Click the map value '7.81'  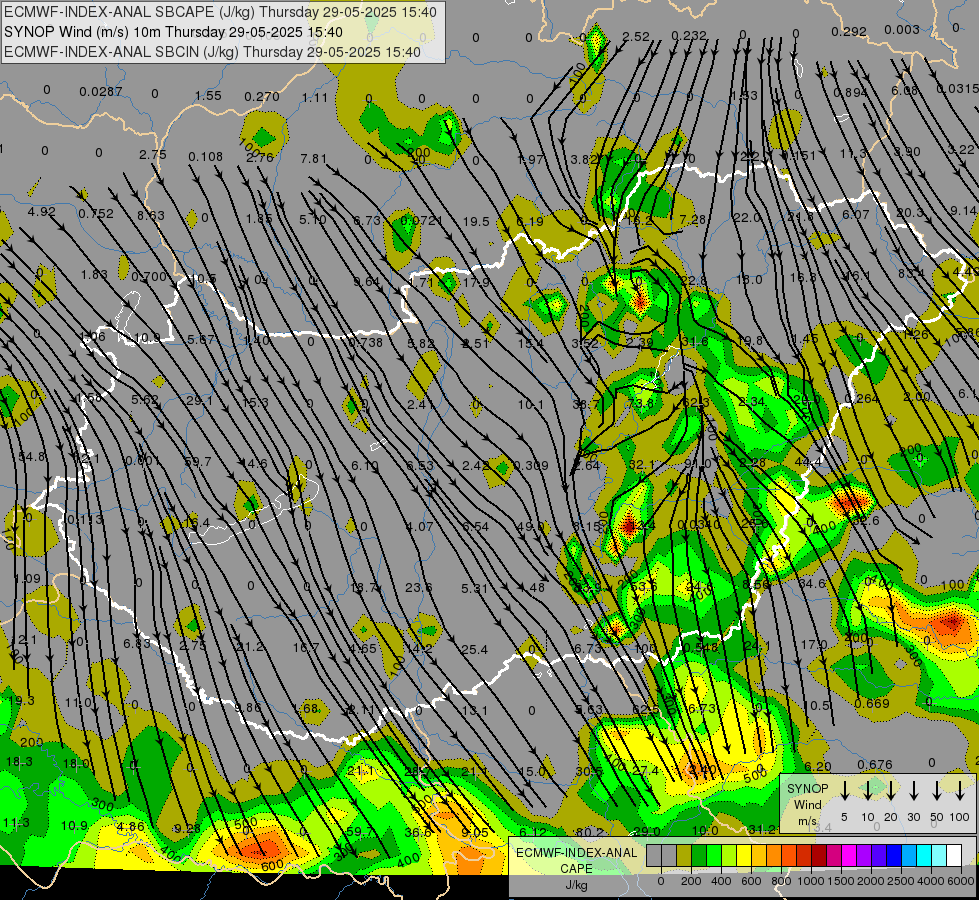click(313, 159)
